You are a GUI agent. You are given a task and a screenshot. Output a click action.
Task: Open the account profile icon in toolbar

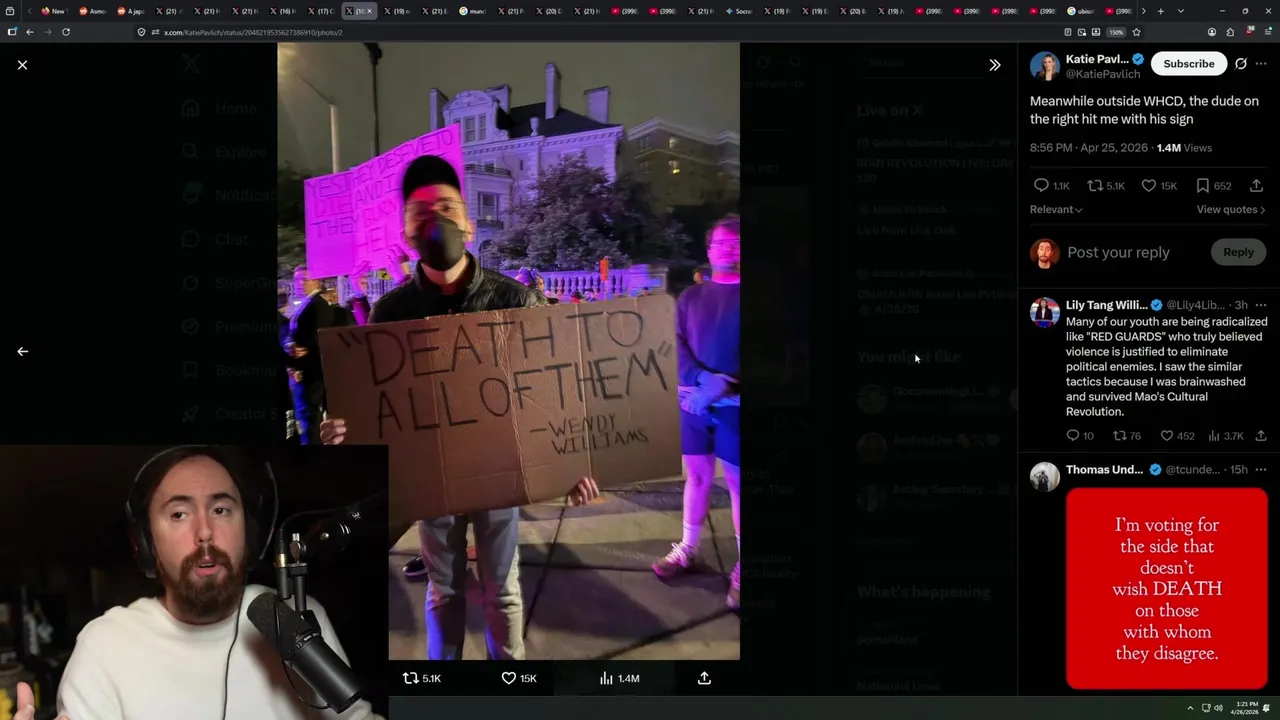click(x=1212, y=32)
